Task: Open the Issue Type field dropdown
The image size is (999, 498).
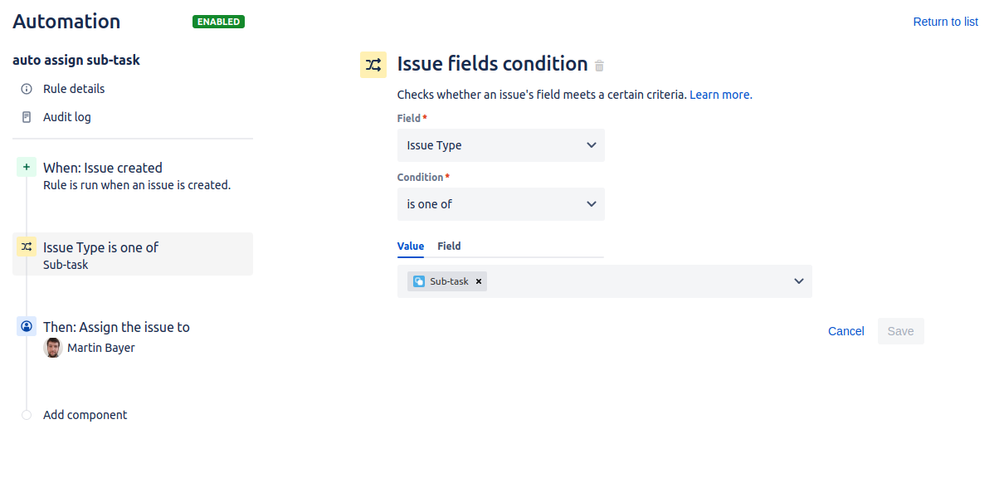Action: 501,145
